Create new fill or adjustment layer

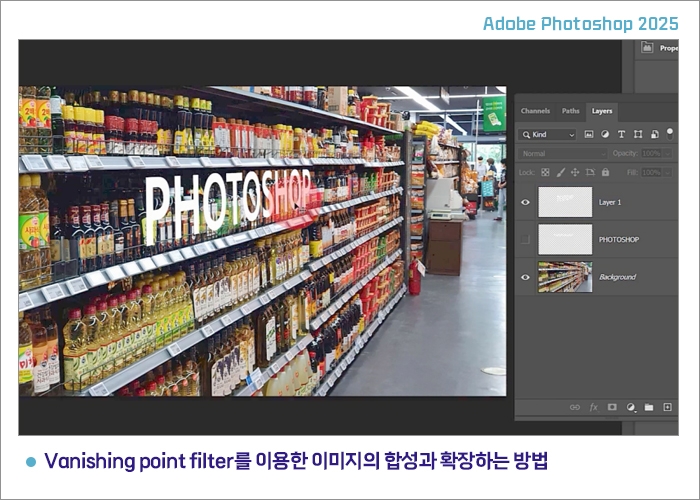coord(631,407)
